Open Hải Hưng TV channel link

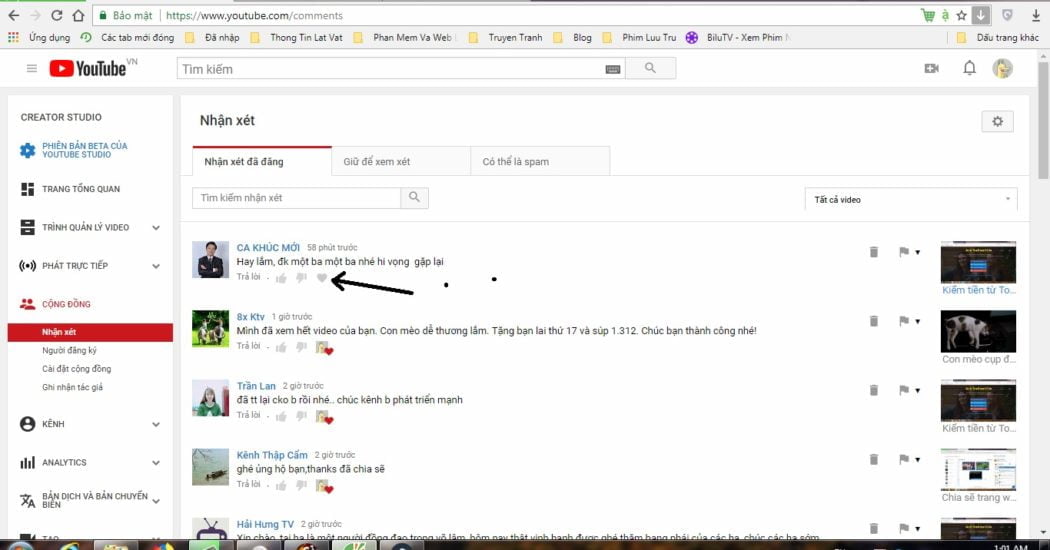click(265, 524)
